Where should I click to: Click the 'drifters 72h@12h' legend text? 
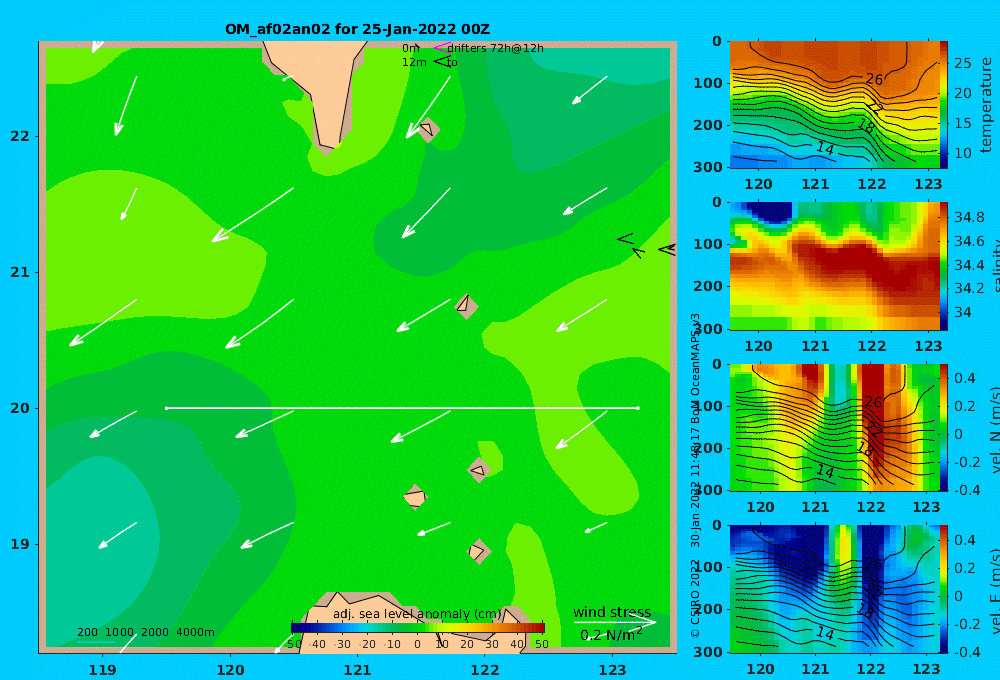pyautogui.click(x=496, y=48)
